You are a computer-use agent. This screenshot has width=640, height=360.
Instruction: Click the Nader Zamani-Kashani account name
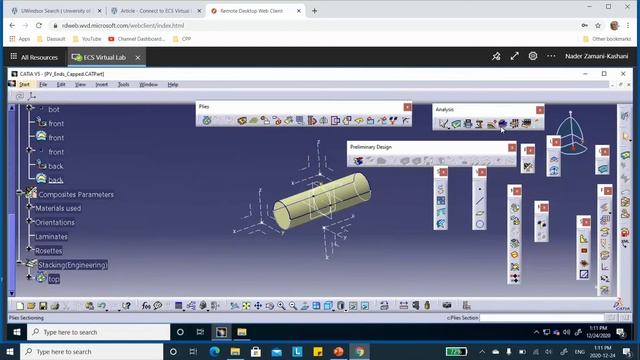(596, 56)
